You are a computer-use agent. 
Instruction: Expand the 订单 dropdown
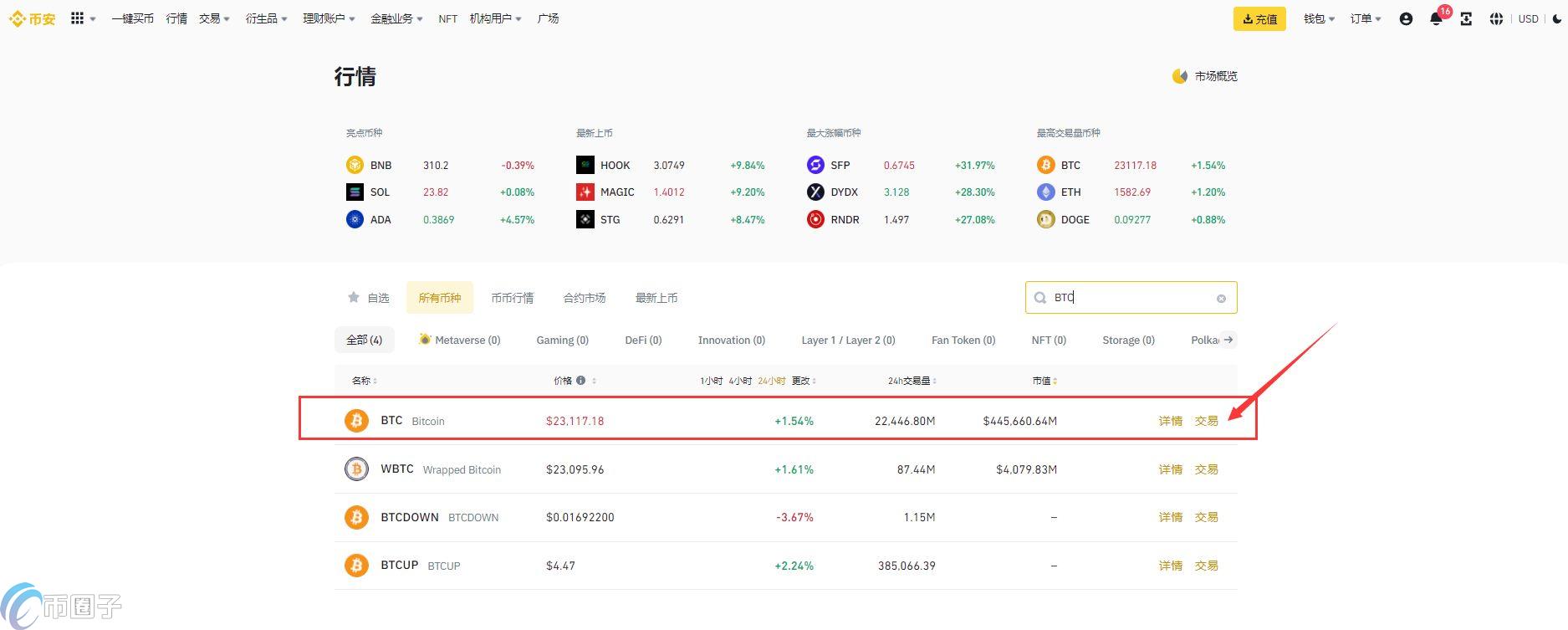pyautogui.click(x=1366, y=18)
